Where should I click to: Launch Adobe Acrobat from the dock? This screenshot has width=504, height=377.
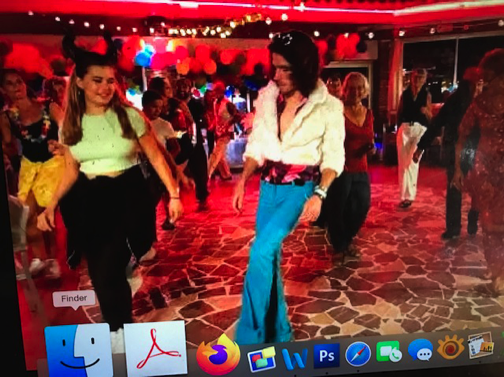tap(155, 349)
